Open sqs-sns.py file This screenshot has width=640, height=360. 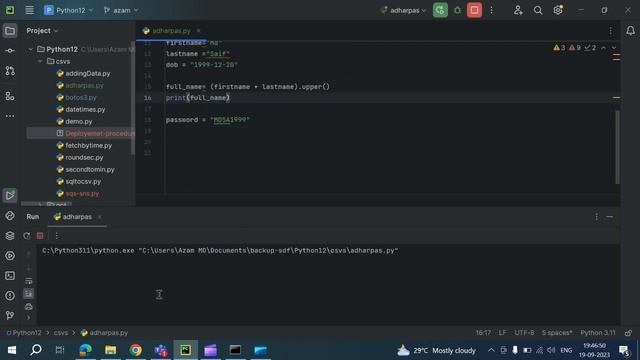(78, 193)
